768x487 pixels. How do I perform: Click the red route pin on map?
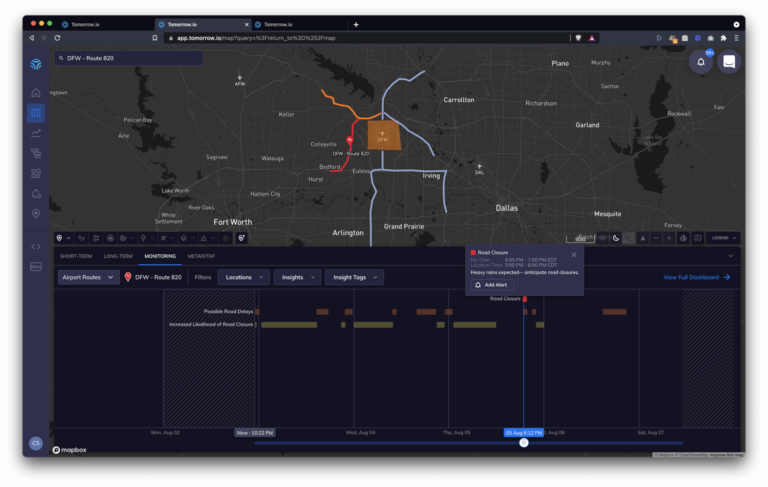click(x=350, y=141)
